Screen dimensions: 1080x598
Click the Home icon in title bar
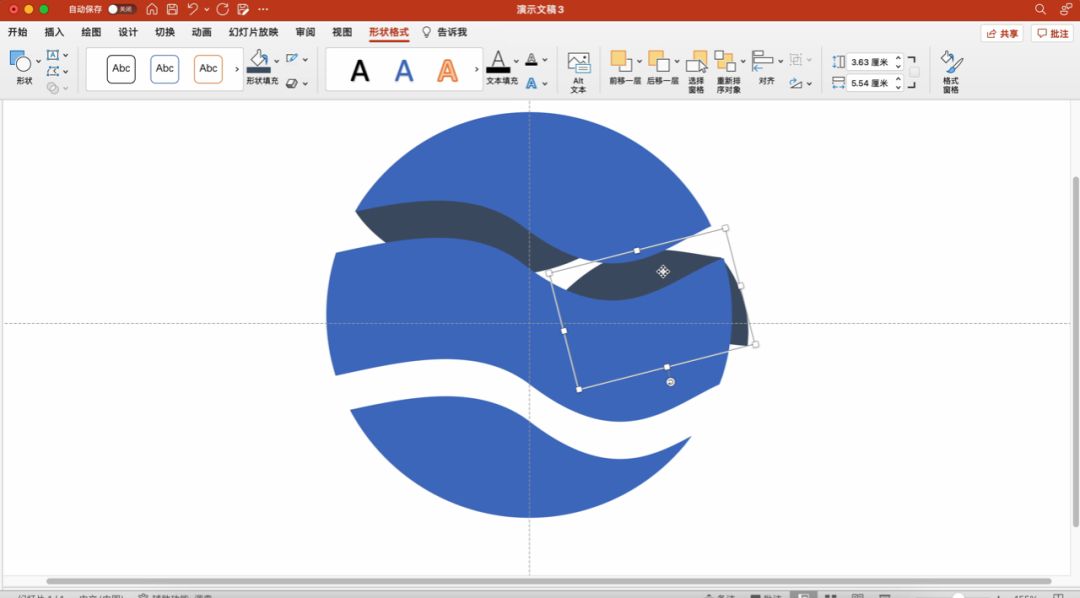(152, 9)
